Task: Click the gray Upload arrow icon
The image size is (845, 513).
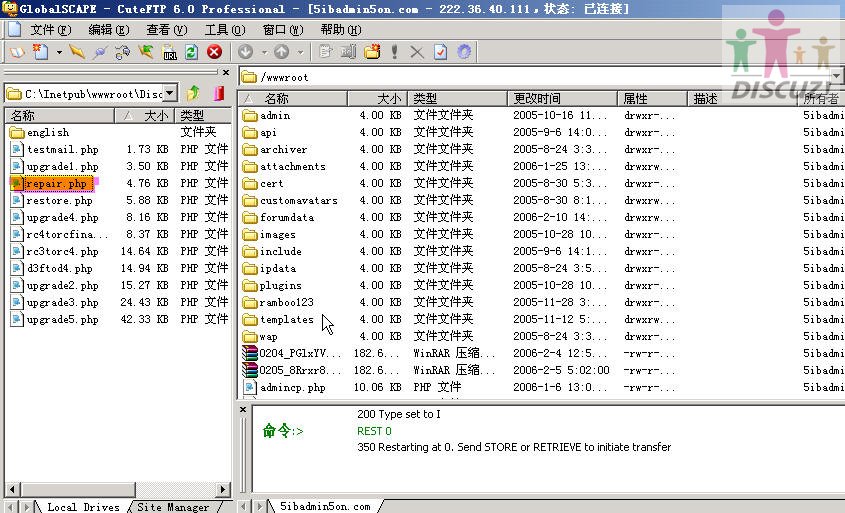Action: [x=282, y=52]
